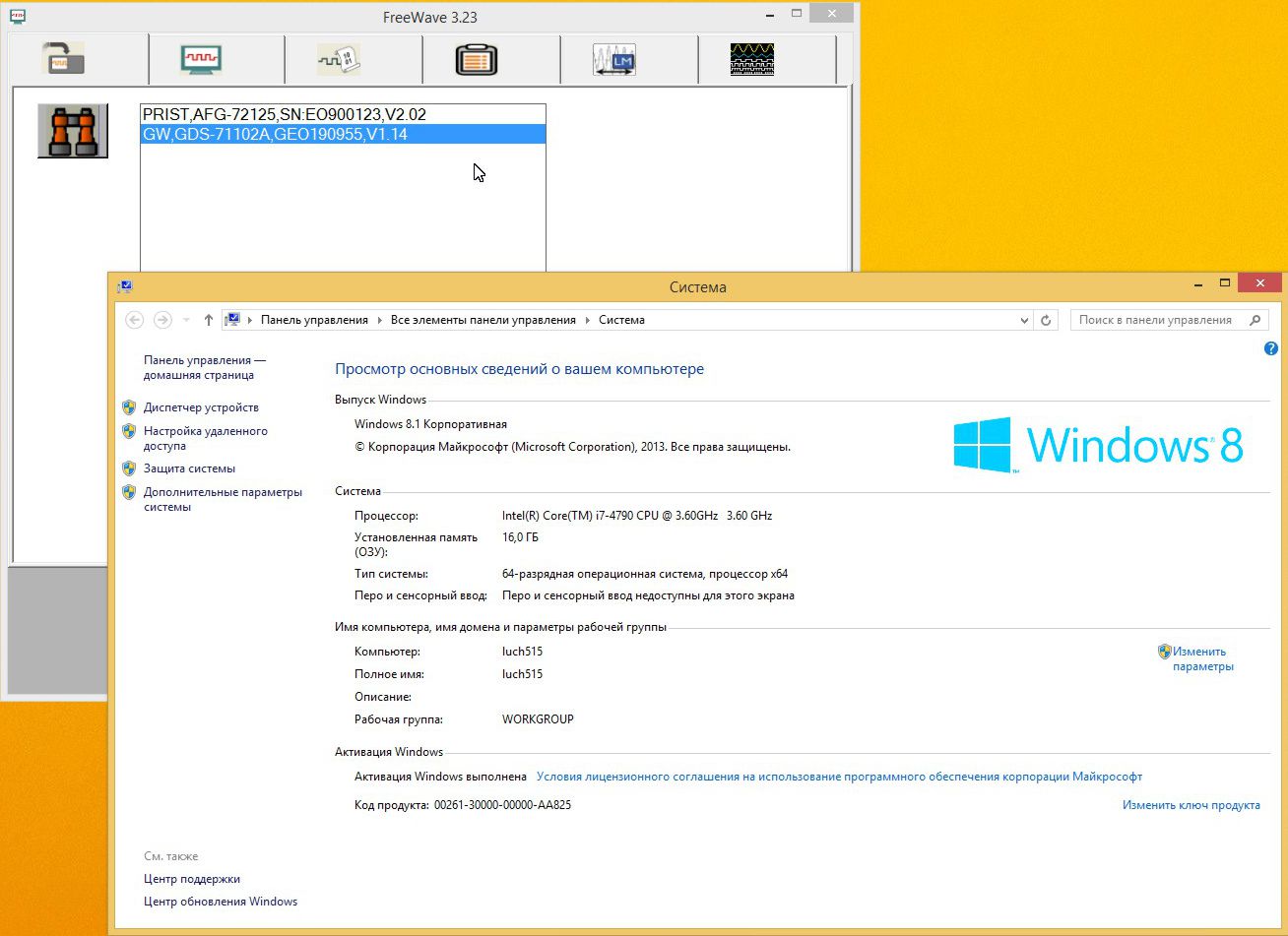Click the search magnifier icon
The image size is (1288, 936).
(x=1256, y=320)
